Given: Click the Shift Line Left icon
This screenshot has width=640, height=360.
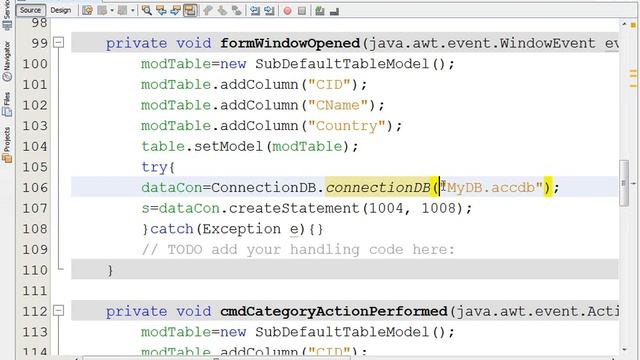Looking at the screenshot, I should [x=255, y=11].
